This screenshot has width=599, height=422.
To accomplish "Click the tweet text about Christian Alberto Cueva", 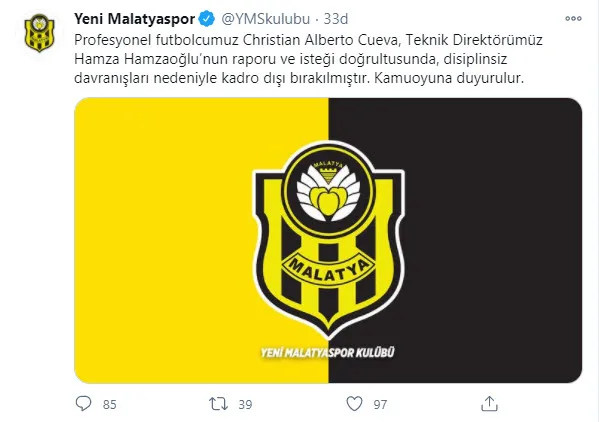I will tap(308, 59).
